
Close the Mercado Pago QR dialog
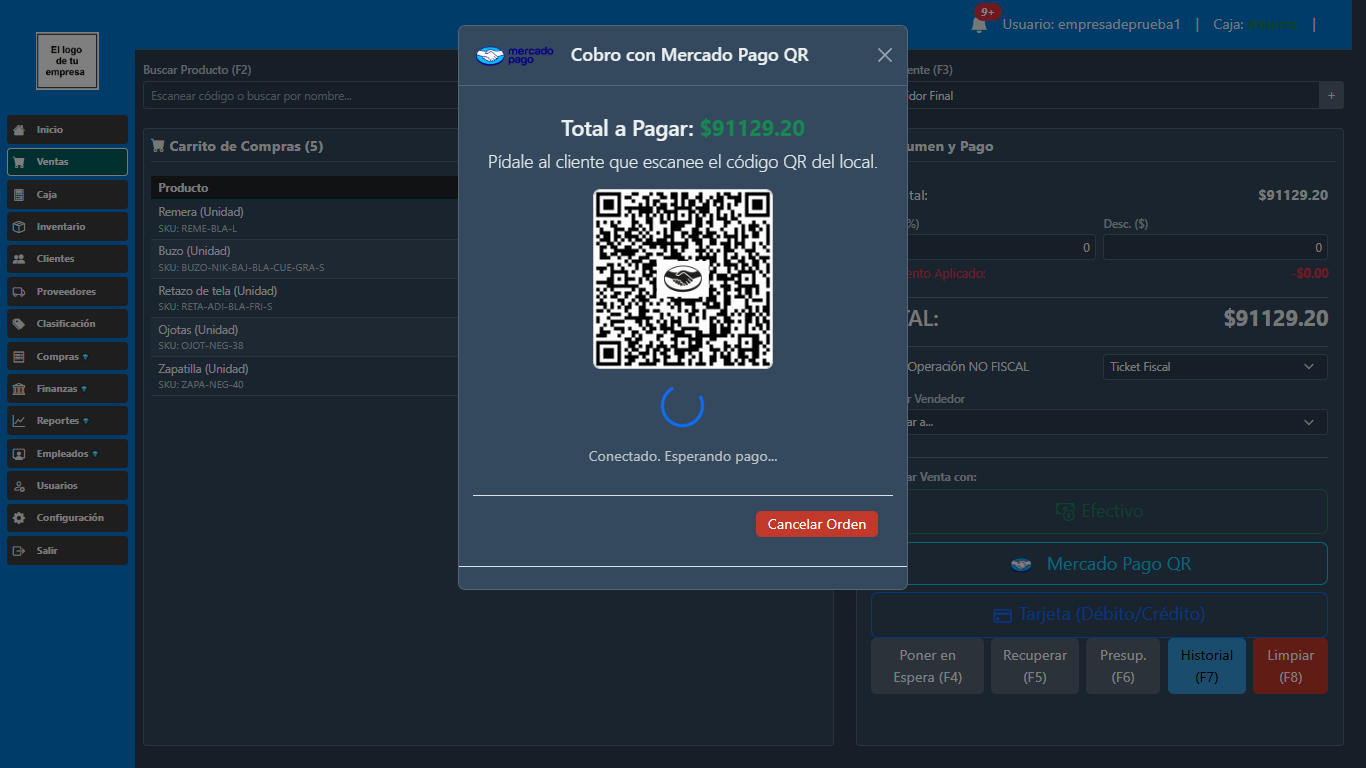[x=884, y=55]
